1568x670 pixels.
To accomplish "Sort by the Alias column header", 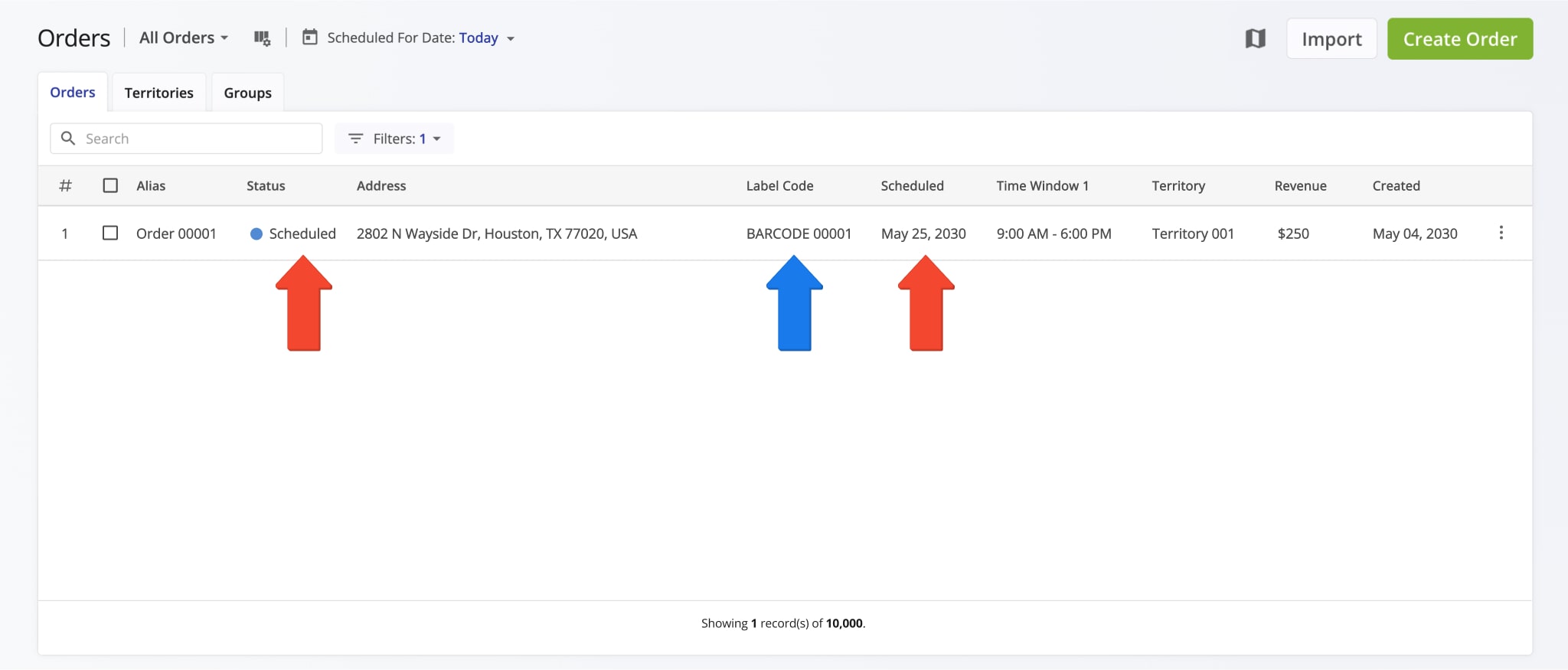I will (x=151, y=185).
